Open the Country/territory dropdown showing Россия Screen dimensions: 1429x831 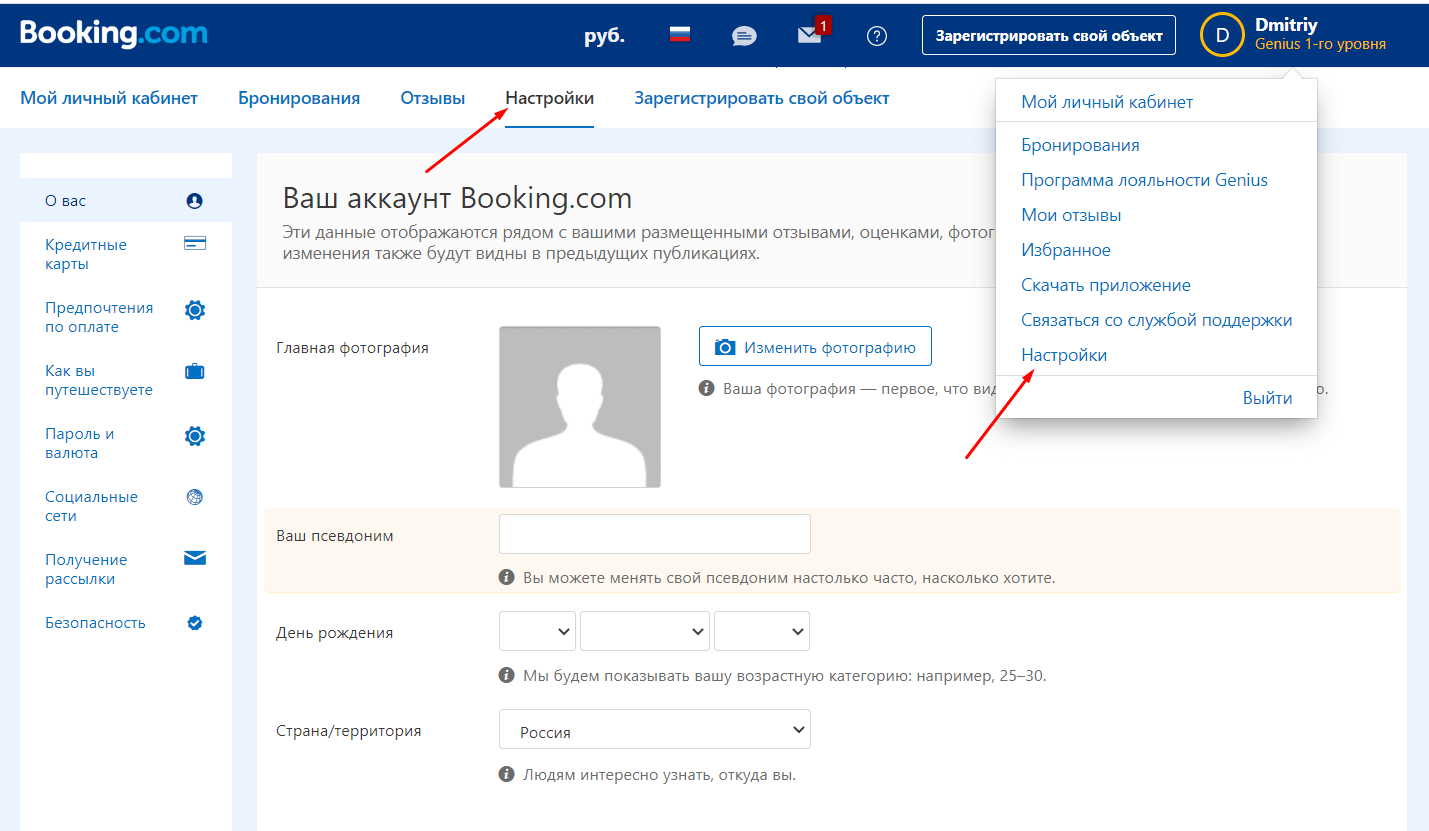654,730
